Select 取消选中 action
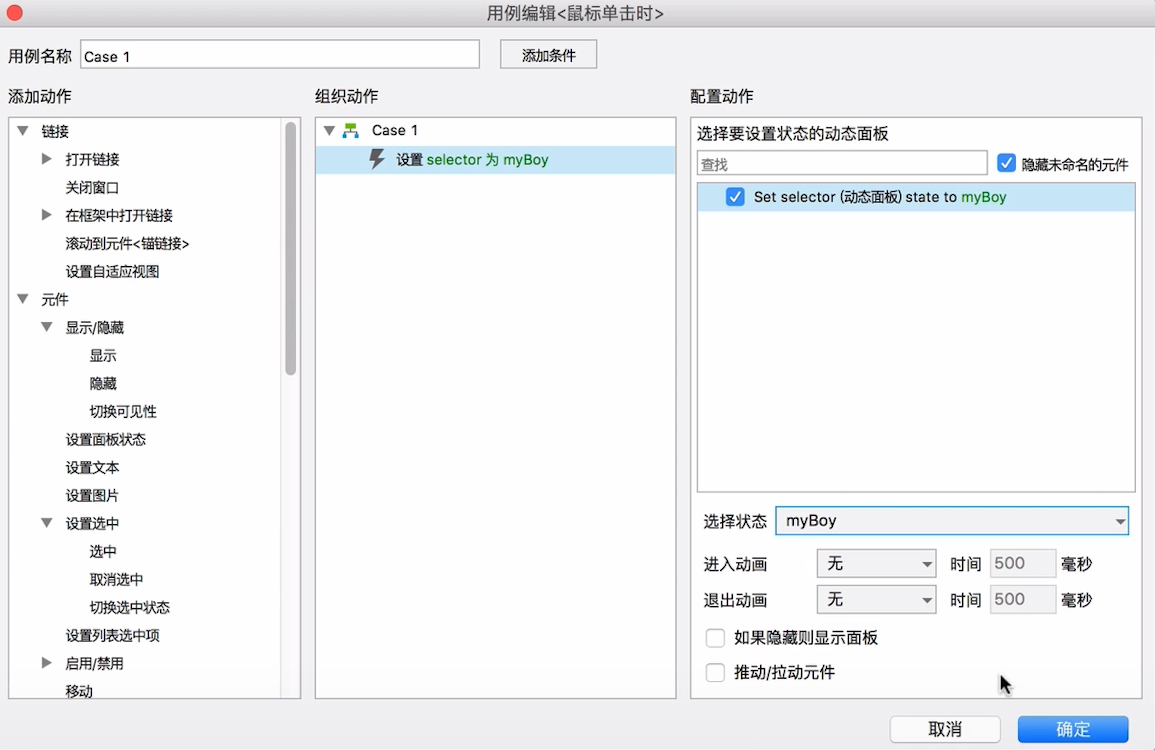Image resolution: width=1155 pixels, height=750 pixels. tap(116, 580)
